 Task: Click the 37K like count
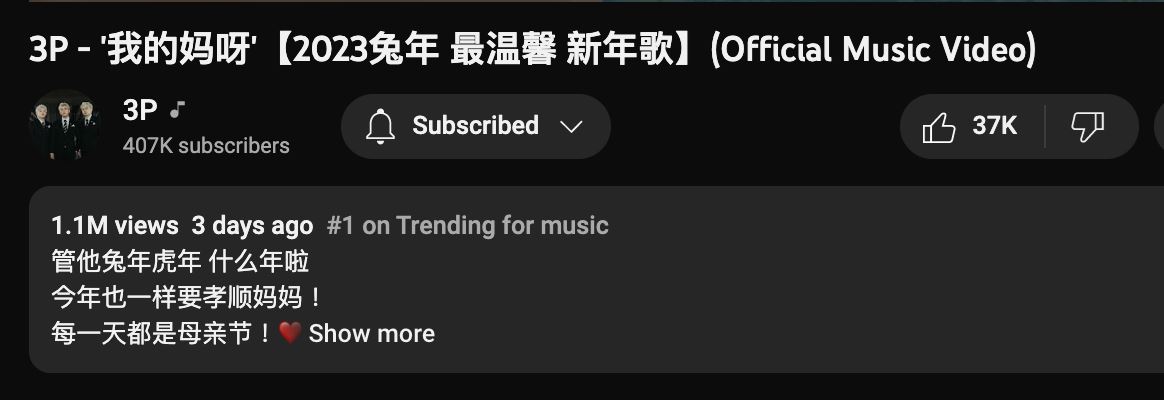tap(994, 126)
